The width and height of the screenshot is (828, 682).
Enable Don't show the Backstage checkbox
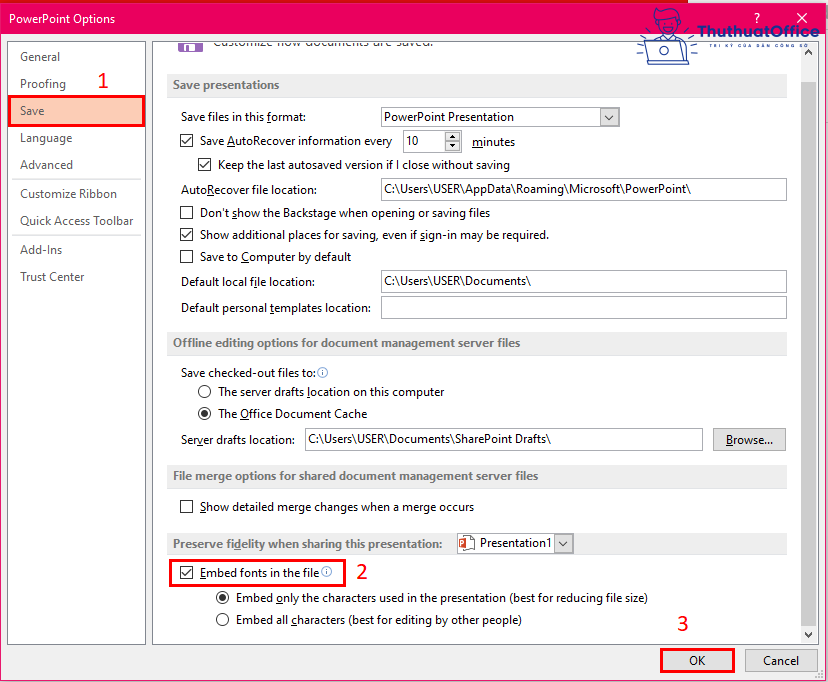186,213
